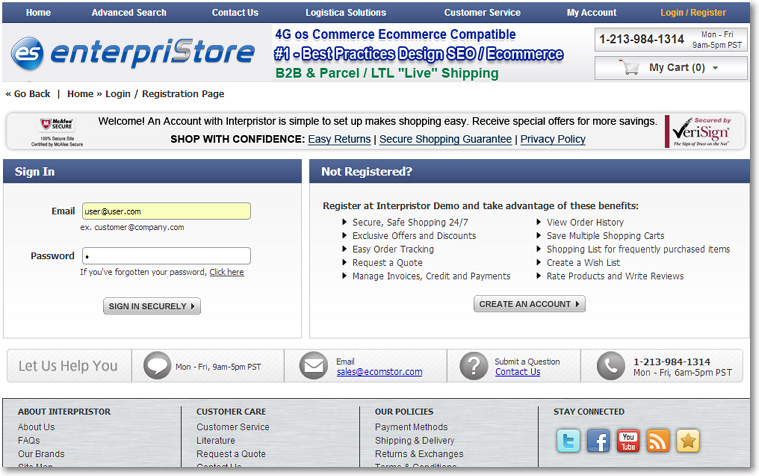
Task: Click 'Rate Products and Write Reviews' text
Action: (x=615, y=276)
